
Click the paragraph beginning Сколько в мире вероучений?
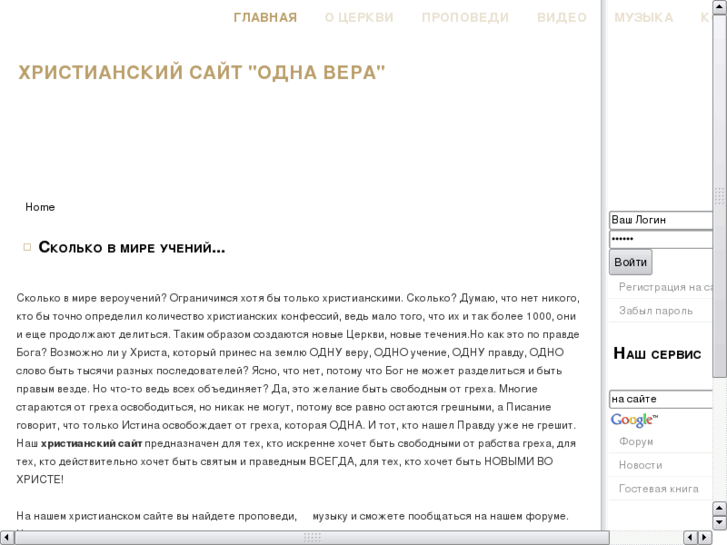tap(298, 389)
